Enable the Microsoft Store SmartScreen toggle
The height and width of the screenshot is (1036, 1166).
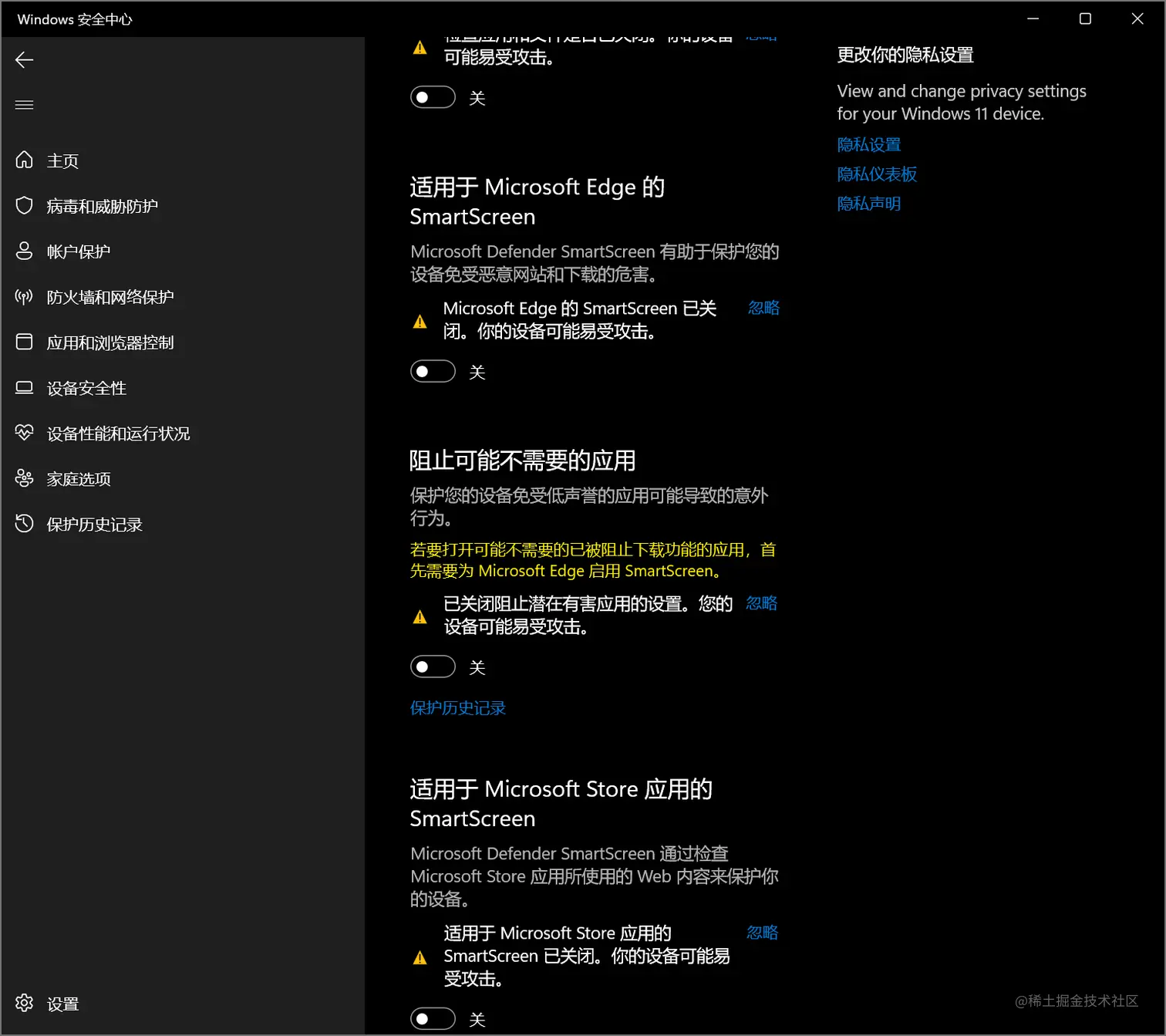coord(433,1019)
